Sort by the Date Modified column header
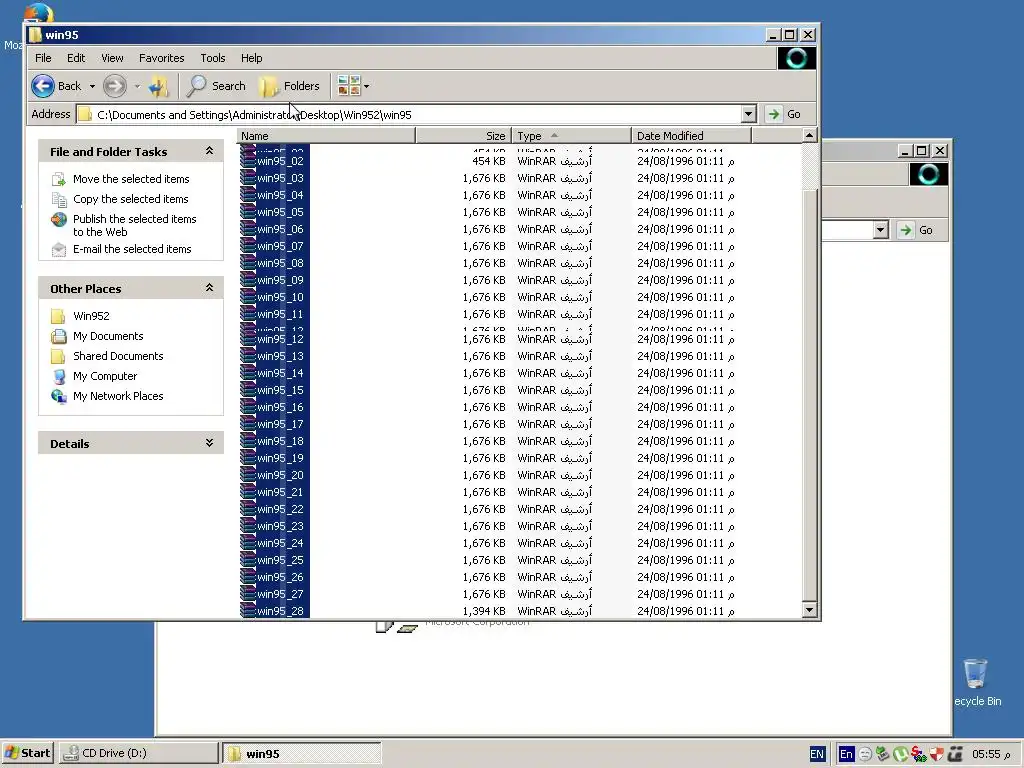 pyautogui.click(x=692, y=136)
